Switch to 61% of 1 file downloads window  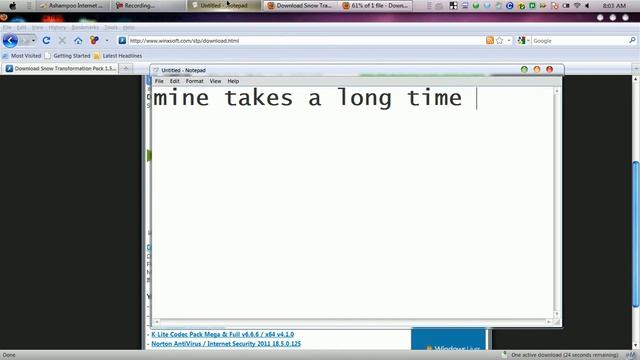tap(376, 6)
